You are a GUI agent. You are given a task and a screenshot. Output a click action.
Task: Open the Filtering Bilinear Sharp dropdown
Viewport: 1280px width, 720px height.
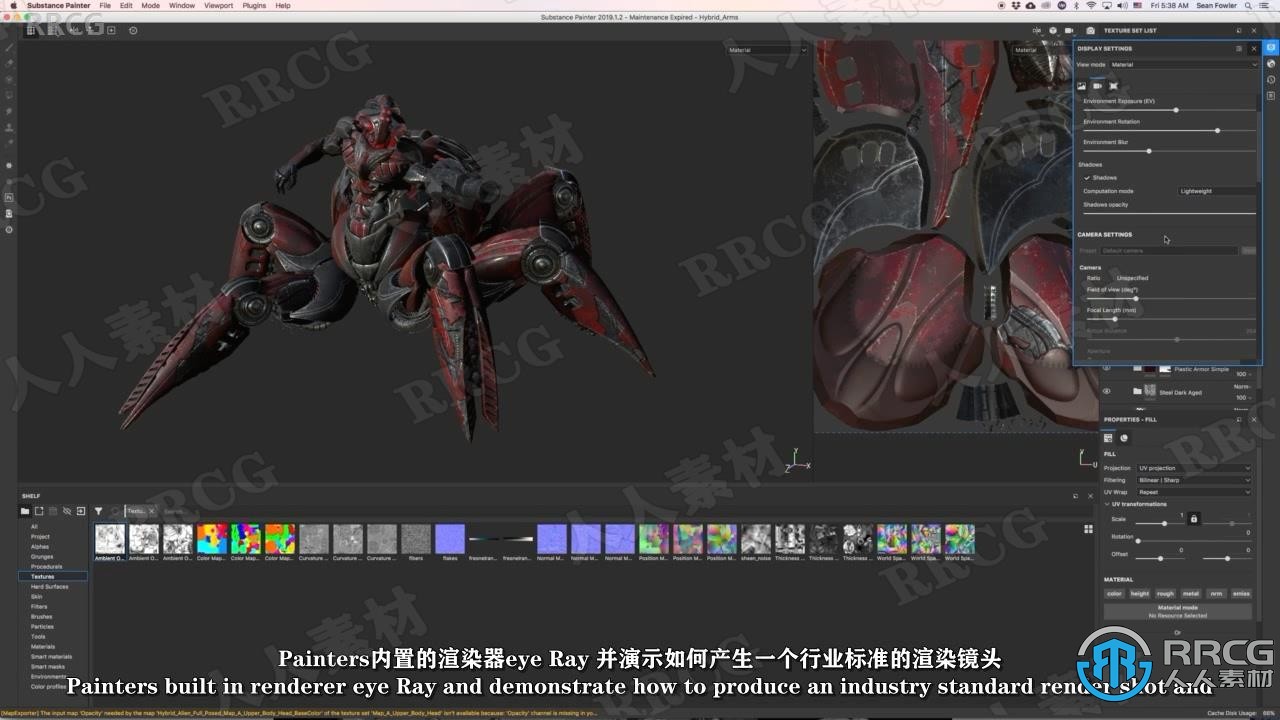coord(1193,480)
